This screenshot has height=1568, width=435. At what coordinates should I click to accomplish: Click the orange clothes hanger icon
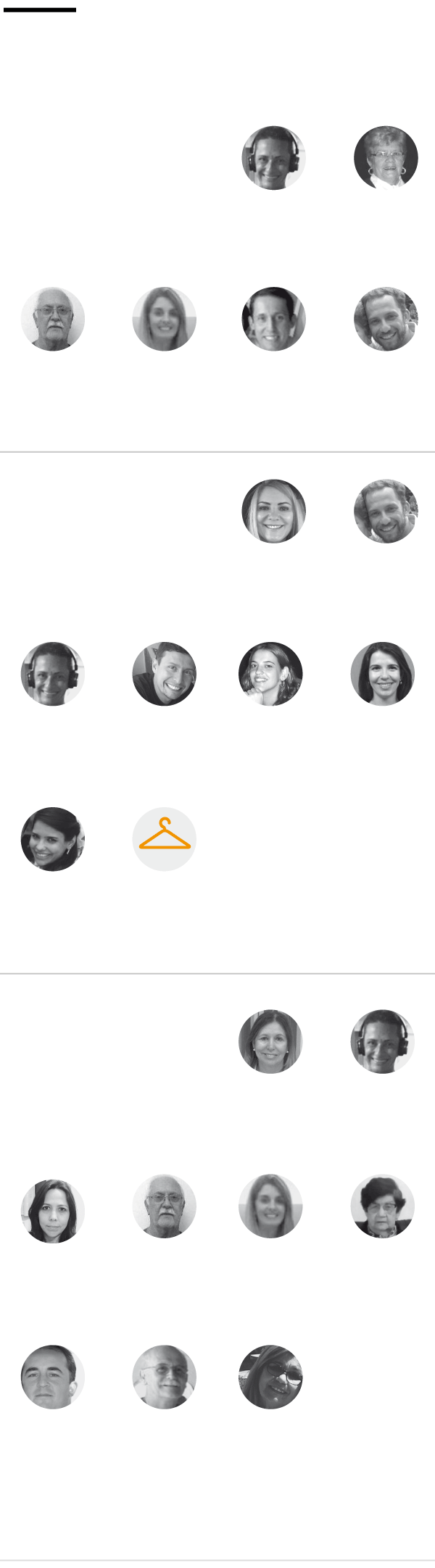click(x=165, y=839)
